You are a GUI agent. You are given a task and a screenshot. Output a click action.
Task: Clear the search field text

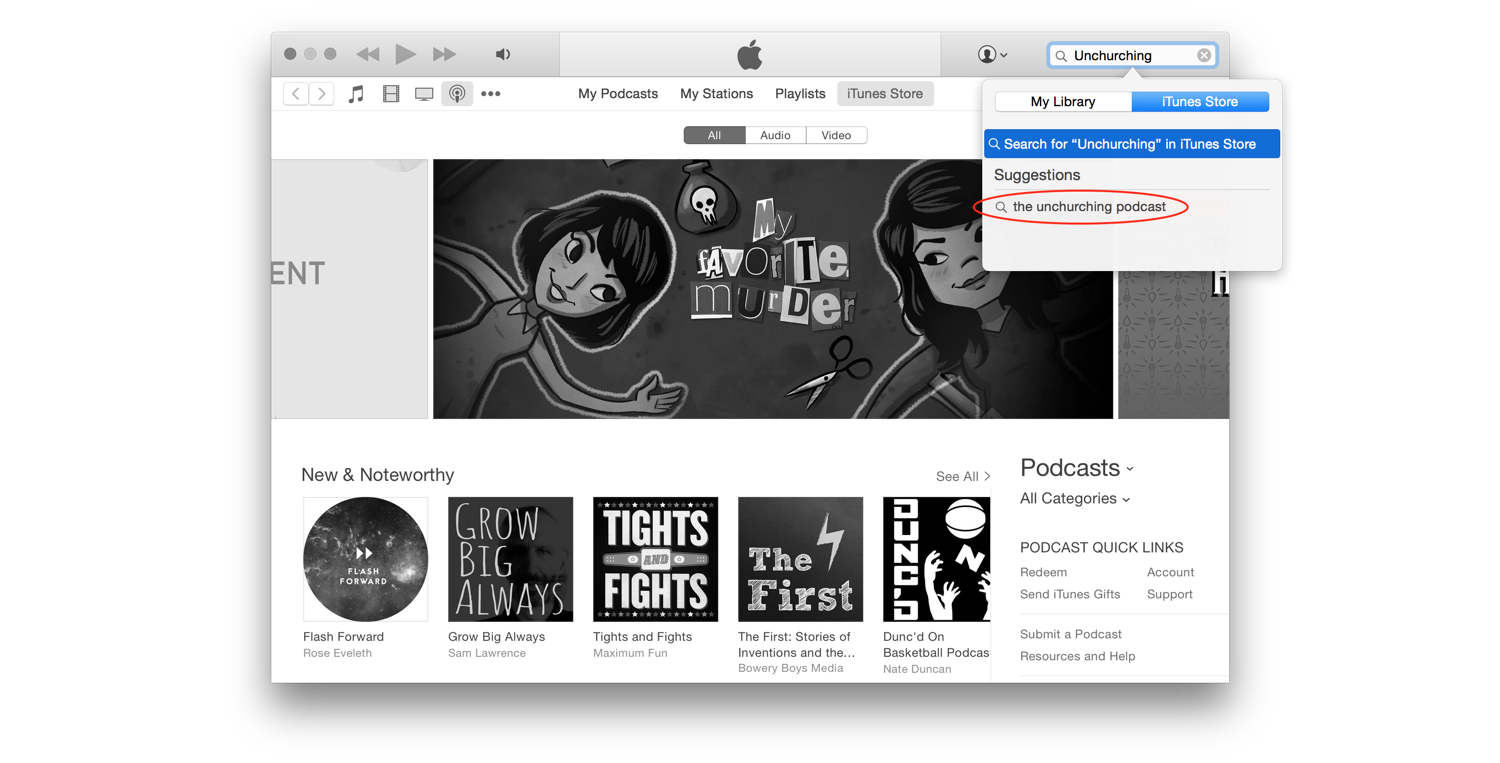pos(1204,56)
